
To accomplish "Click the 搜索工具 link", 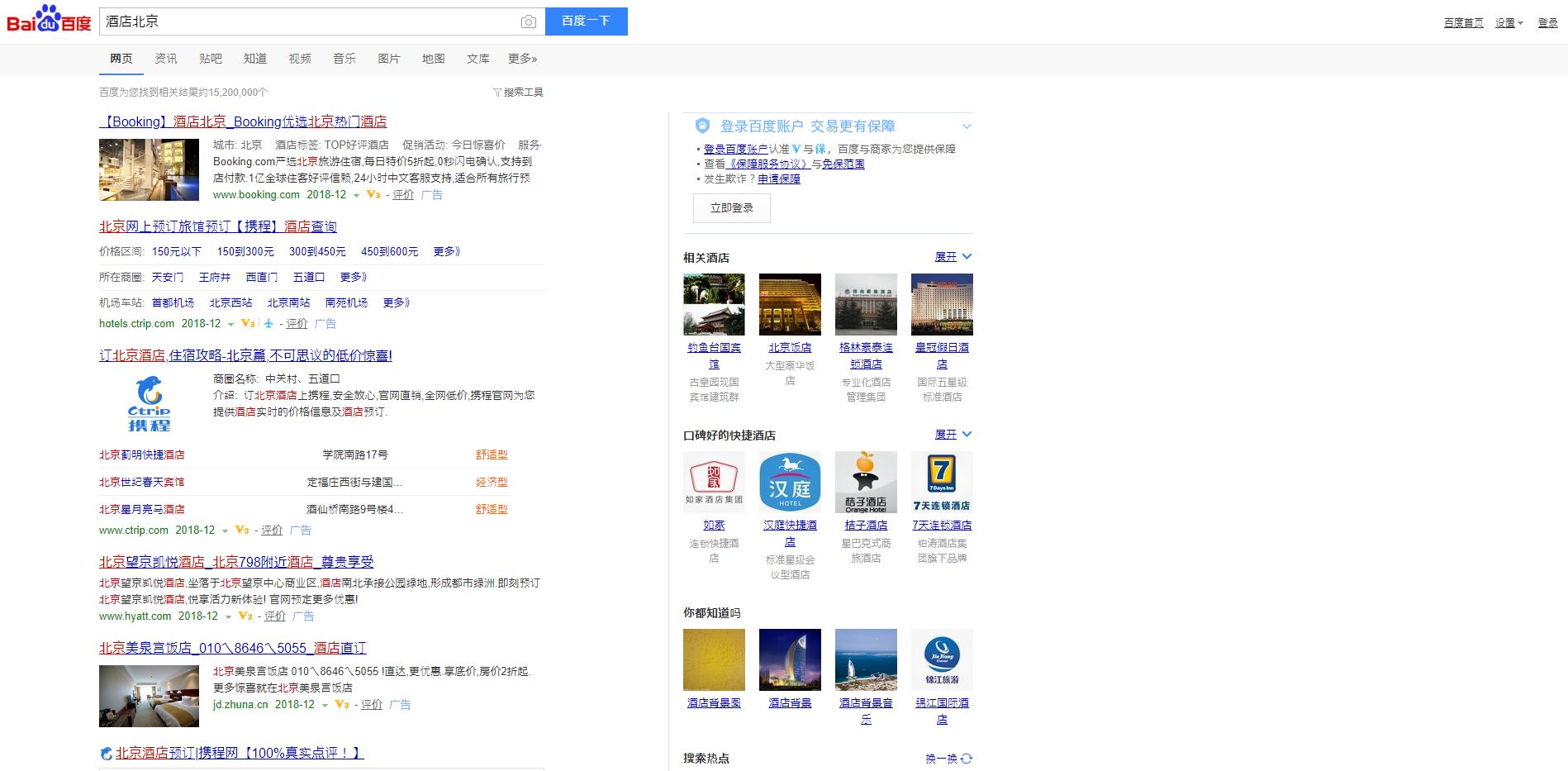I will click(524, 93).
